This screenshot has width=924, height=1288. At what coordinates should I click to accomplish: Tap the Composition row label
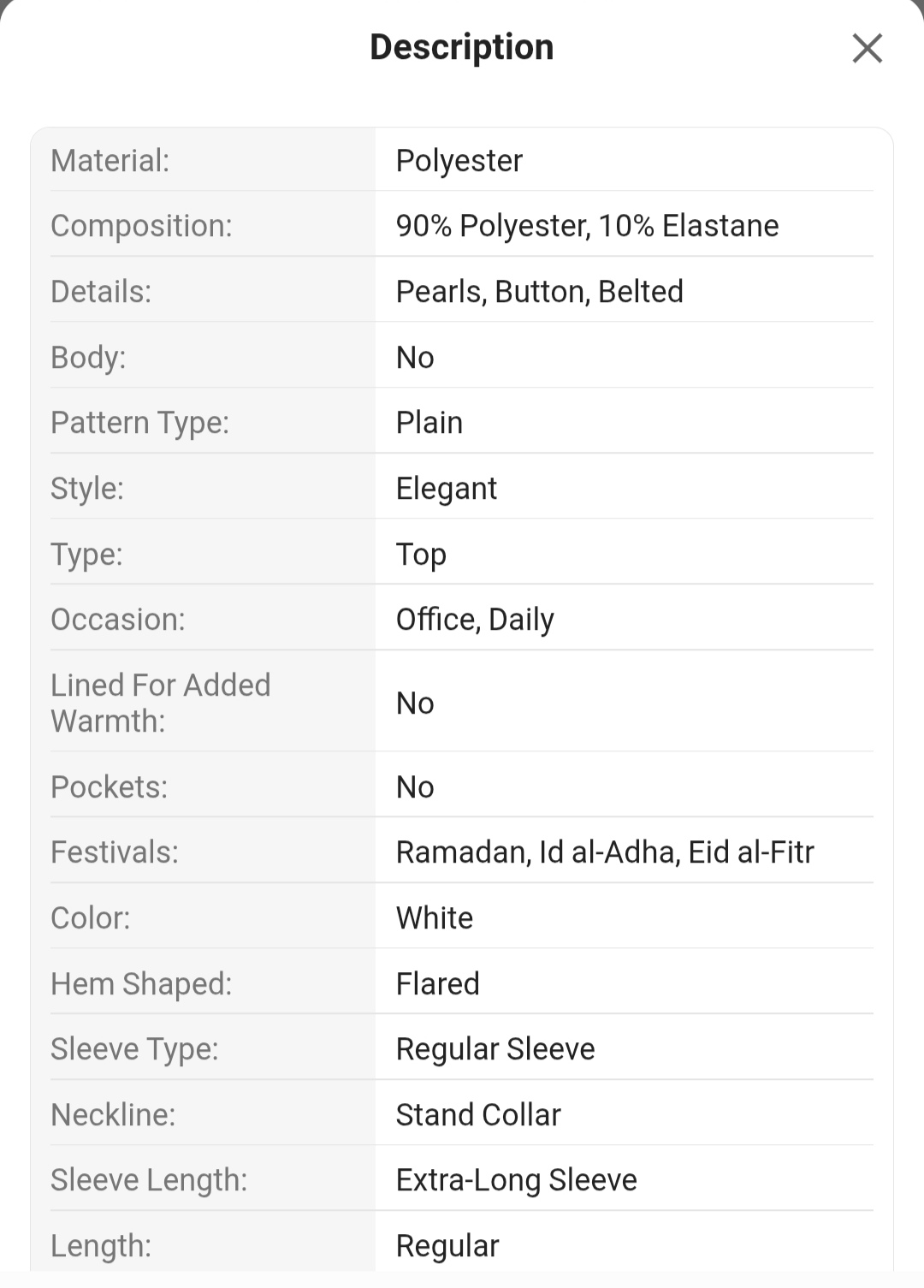tap(141, 226)
